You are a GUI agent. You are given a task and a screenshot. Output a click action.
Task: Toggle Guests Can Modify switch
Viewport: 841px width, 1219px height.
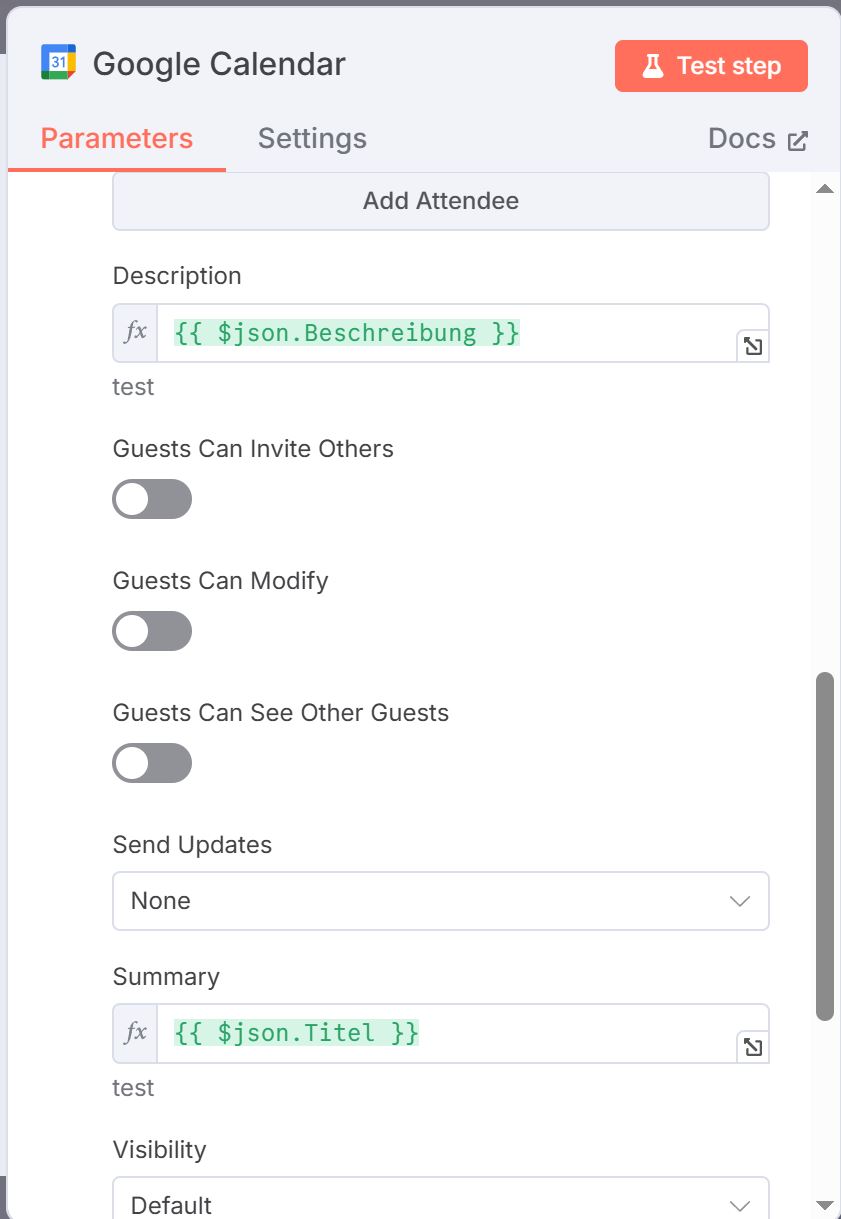[x=152, y=631]
